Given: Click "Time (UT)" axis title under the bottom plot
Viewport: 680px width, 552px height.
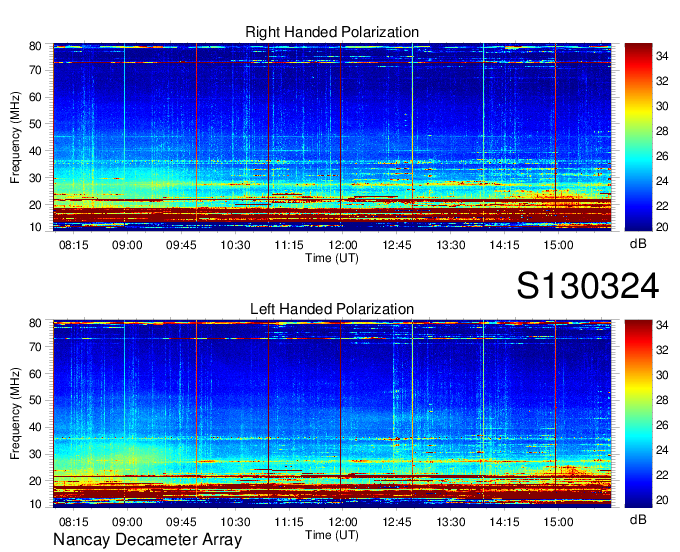Looking at the screenshot, I should click(x=332, y=535).
